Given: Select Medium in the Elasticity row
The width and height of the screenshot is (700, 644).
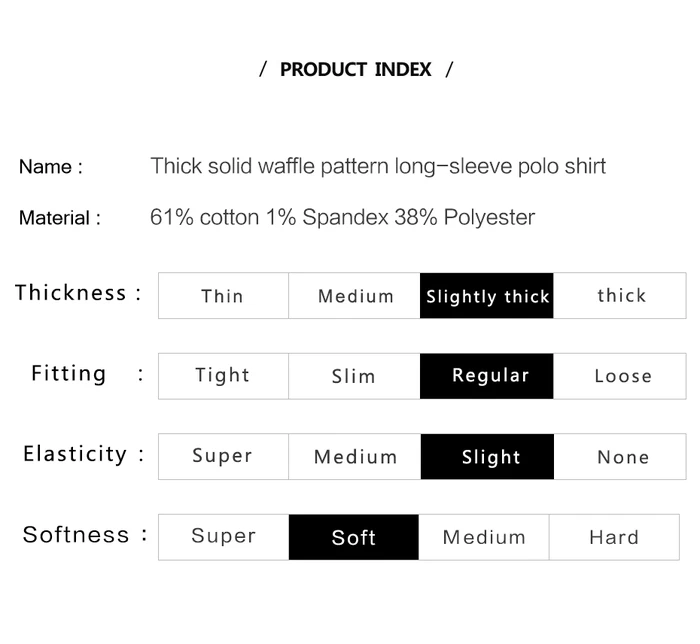Looking at the screenshot, I should tap(355, 457).
